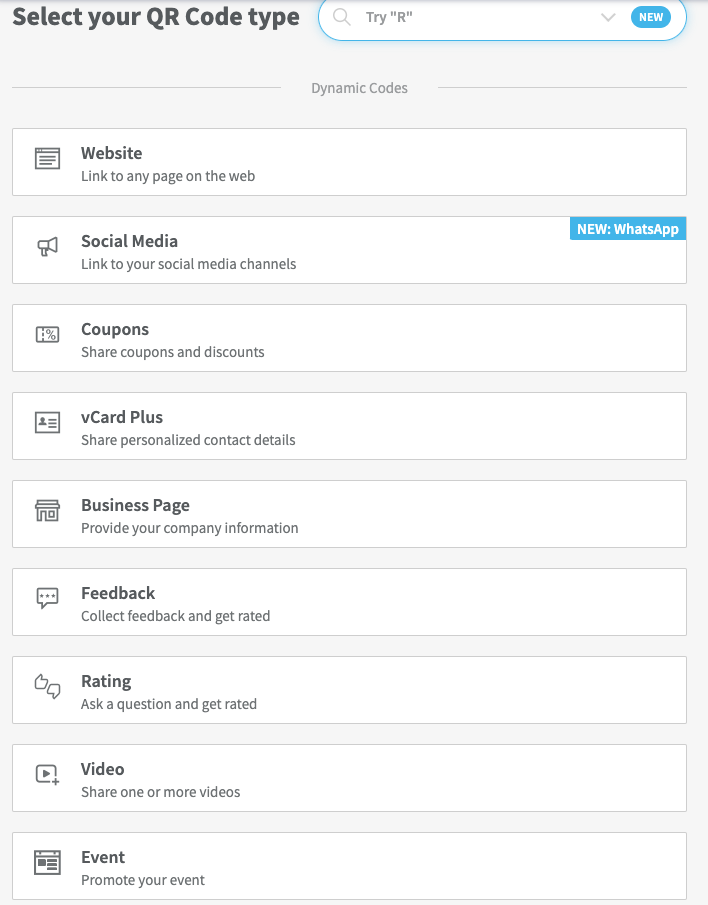
Task: Click the Social Media megaphone icon
Action: pos(47,247)
